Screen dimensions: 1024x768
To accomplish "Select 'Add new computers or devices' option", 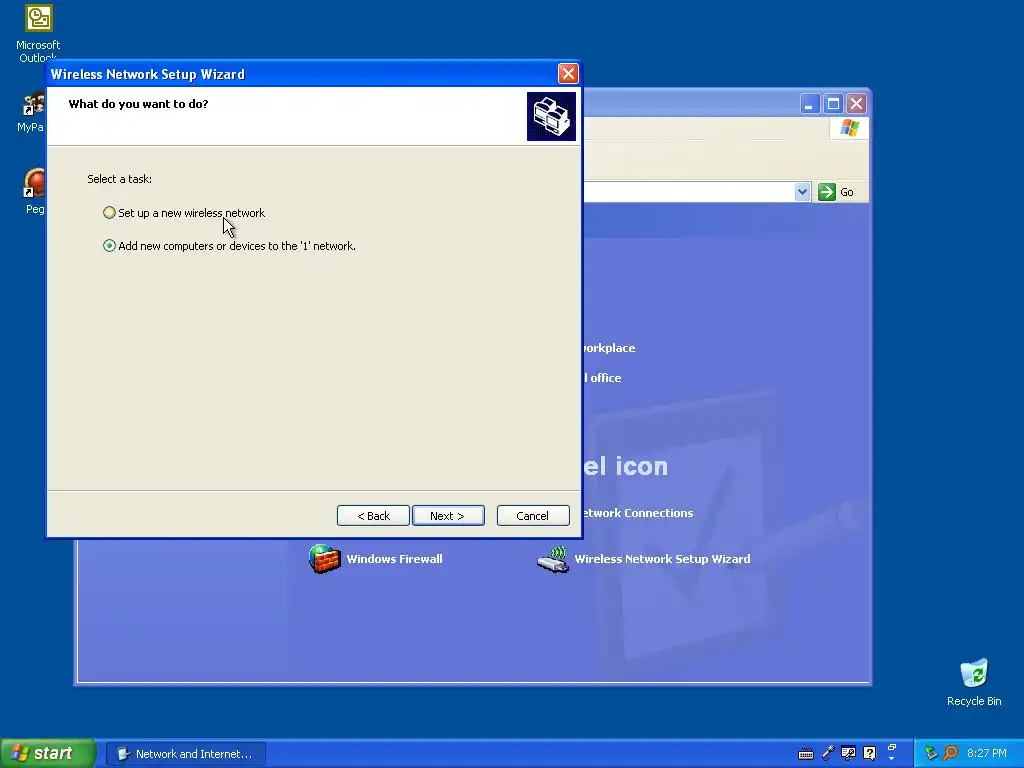I will (x=229, y=246).
